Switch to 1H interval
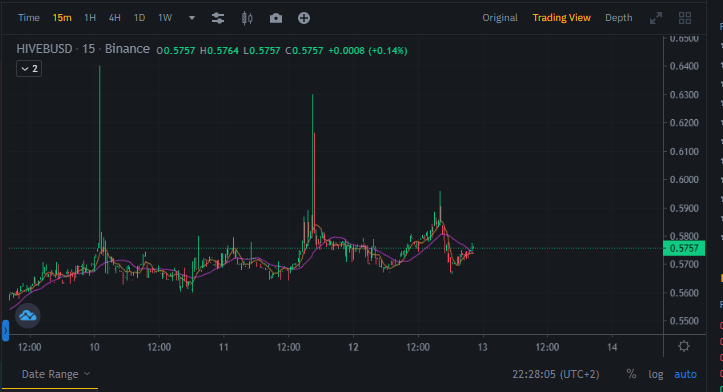The height and width of the screenshot is (392, 723). pyautogui.click(x=90, y=18)
